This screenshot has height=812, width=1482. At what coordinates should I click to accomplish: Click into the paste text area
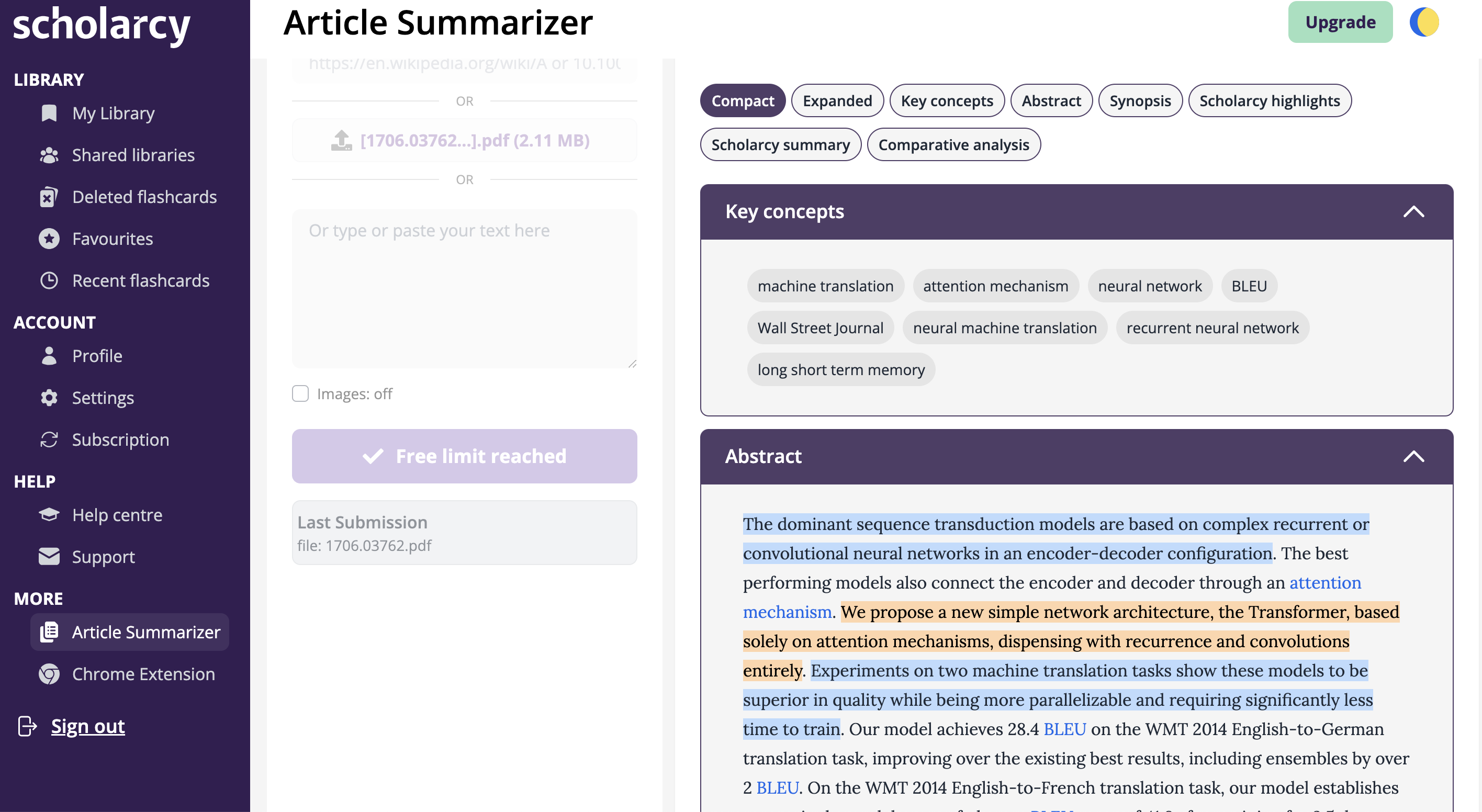464,289
